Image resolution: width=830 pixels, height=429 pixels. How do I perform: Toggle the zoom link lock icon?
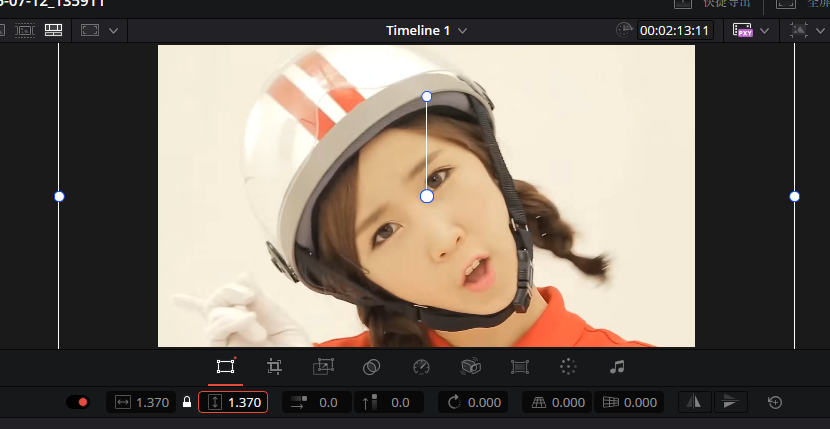186,402
